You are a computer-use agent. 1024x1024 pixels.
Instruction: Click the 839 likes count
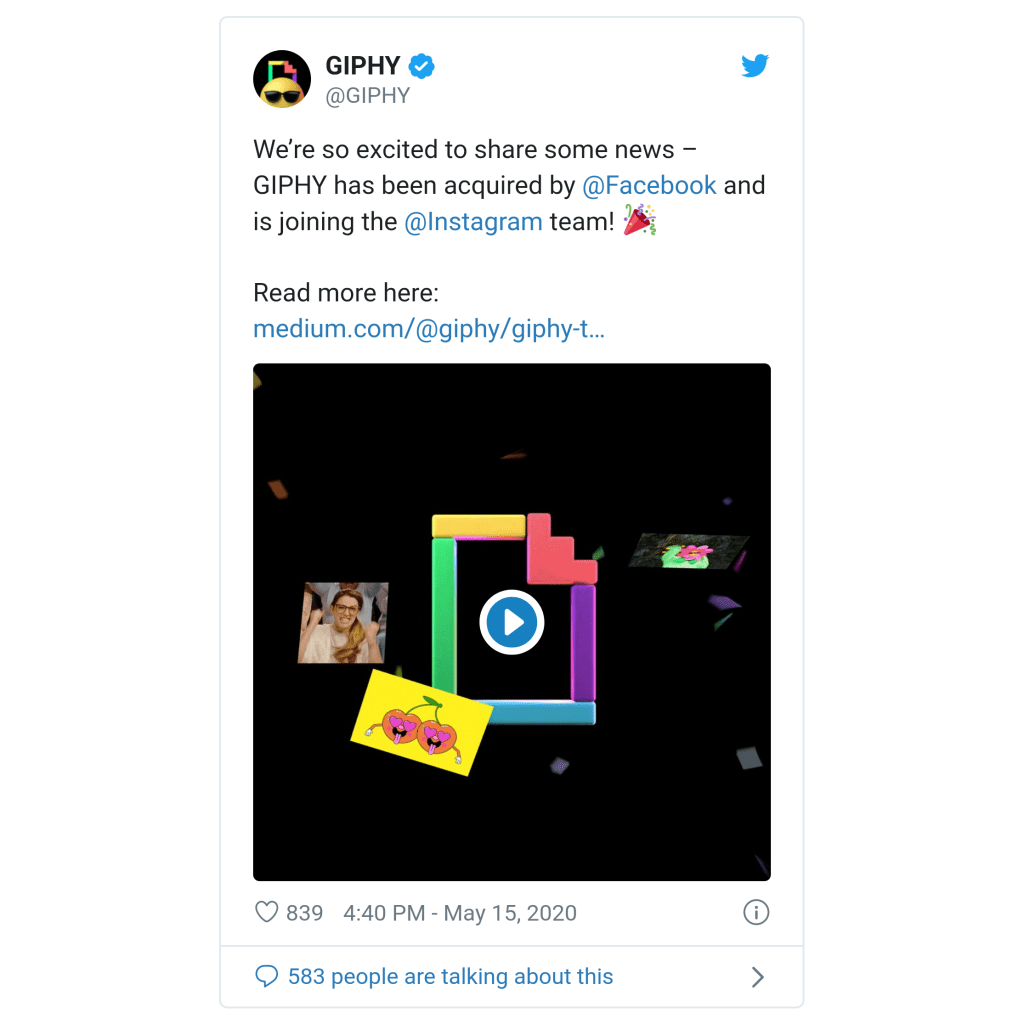tap(304, 913)
